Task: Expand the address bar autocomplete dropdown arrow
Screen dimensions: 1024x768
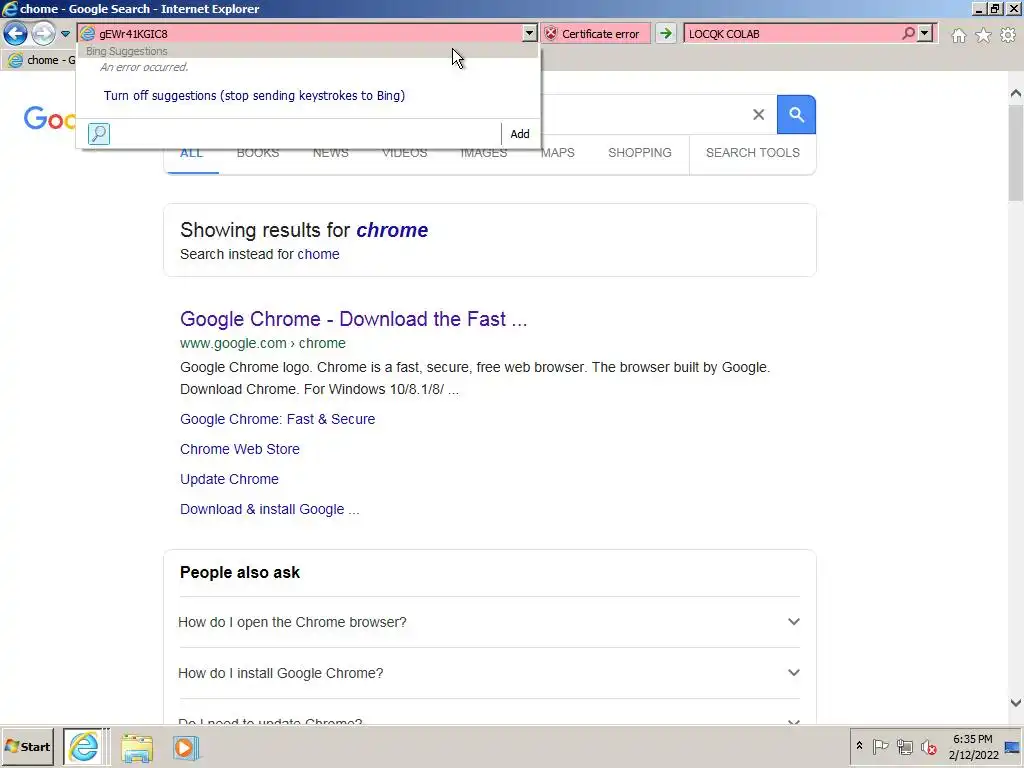Action: (x=530, y=34)
